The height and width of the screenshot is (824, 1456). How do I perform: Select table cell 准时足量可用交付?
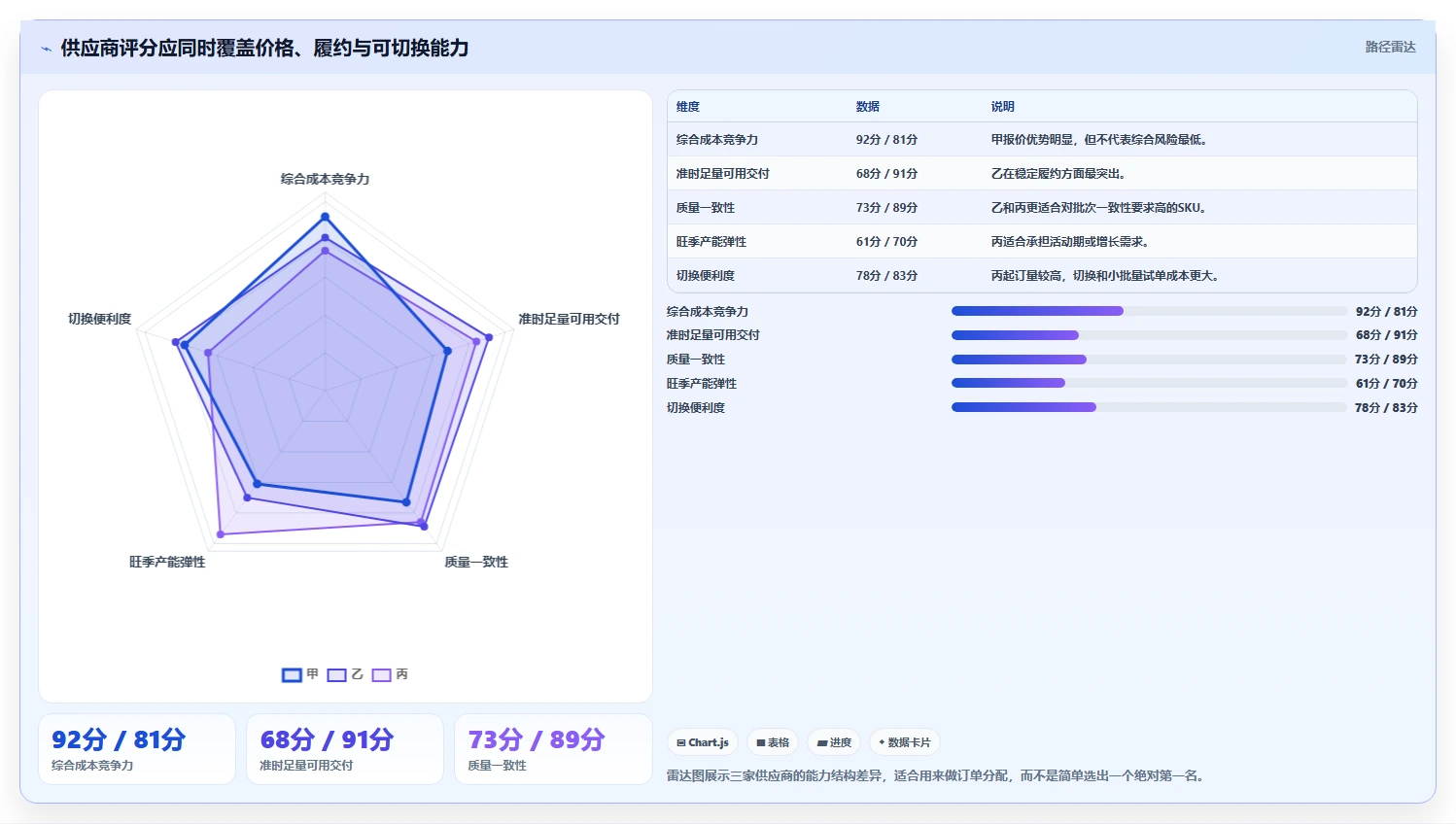pyautogui.click(x=723, y=174)
